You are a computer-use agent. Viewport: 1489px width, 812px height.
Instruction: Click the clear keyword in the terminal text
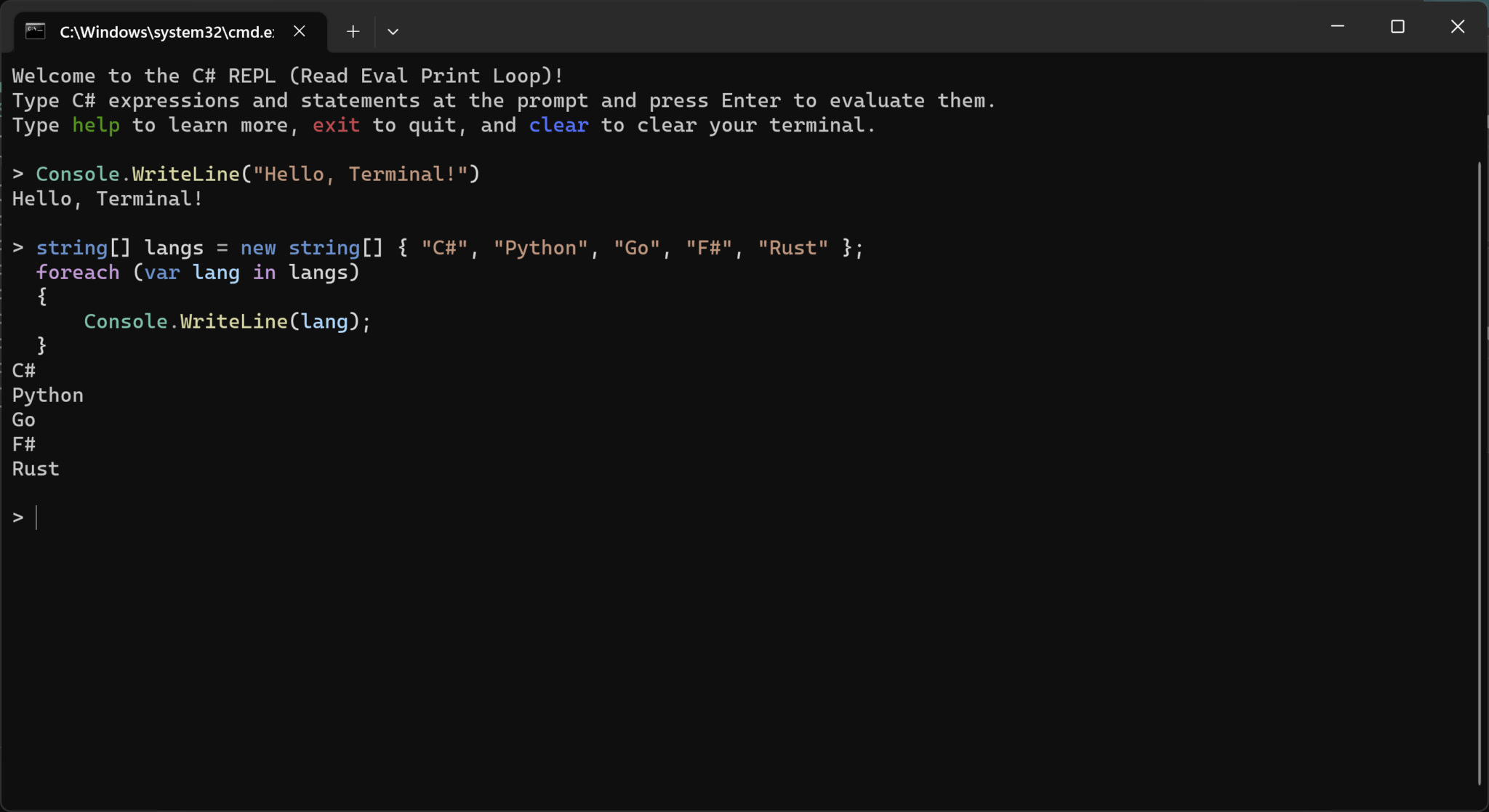558,125
